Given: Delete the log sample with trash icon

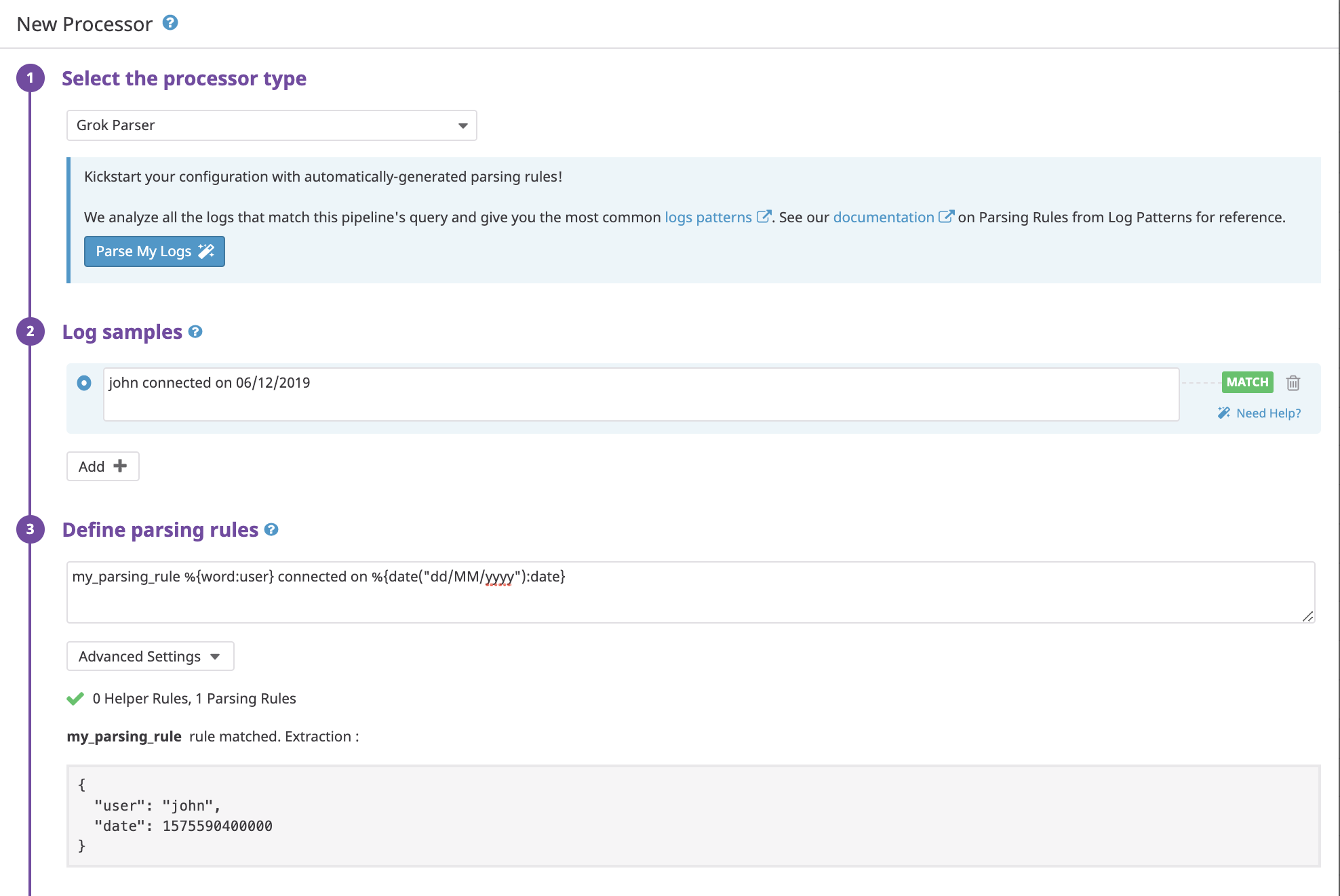Looking at the screenshot, I should pyautogui.click(x=1293, y=383).
